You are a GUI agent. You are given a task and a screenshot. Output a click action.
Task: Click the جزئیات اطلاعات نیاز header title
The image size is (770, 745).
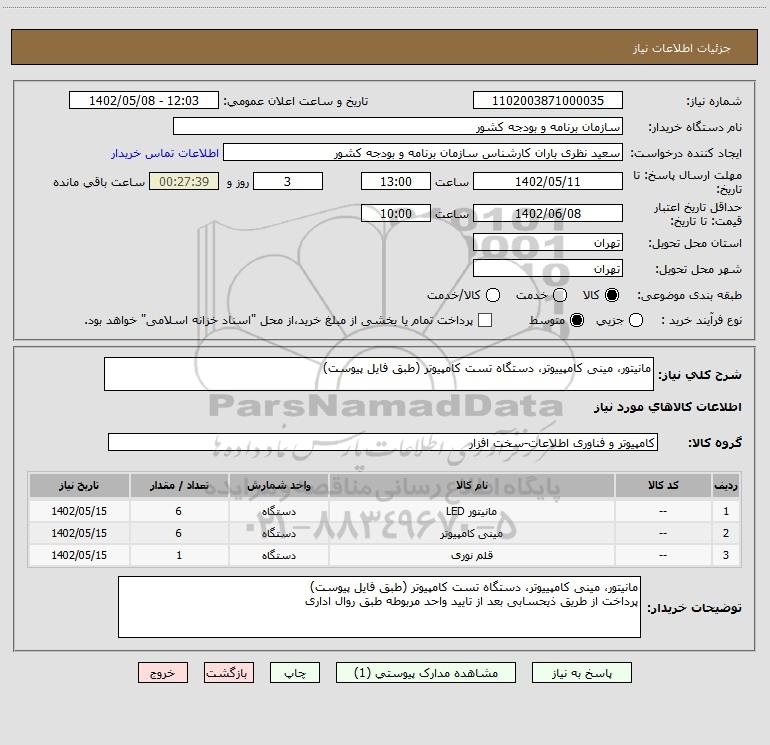pyautogui.click(x=682, y=48)
